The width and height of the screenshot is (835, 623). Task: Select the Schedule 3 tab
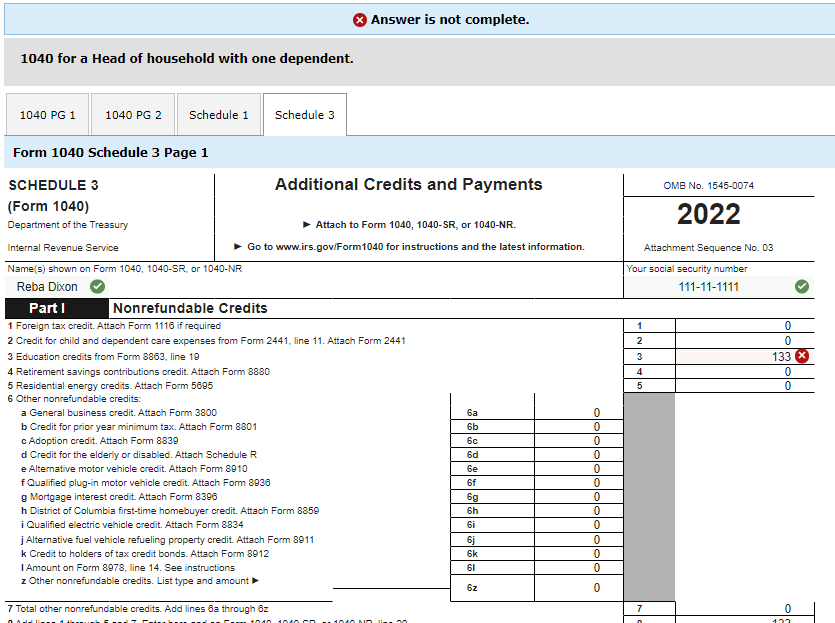(305, 114)
